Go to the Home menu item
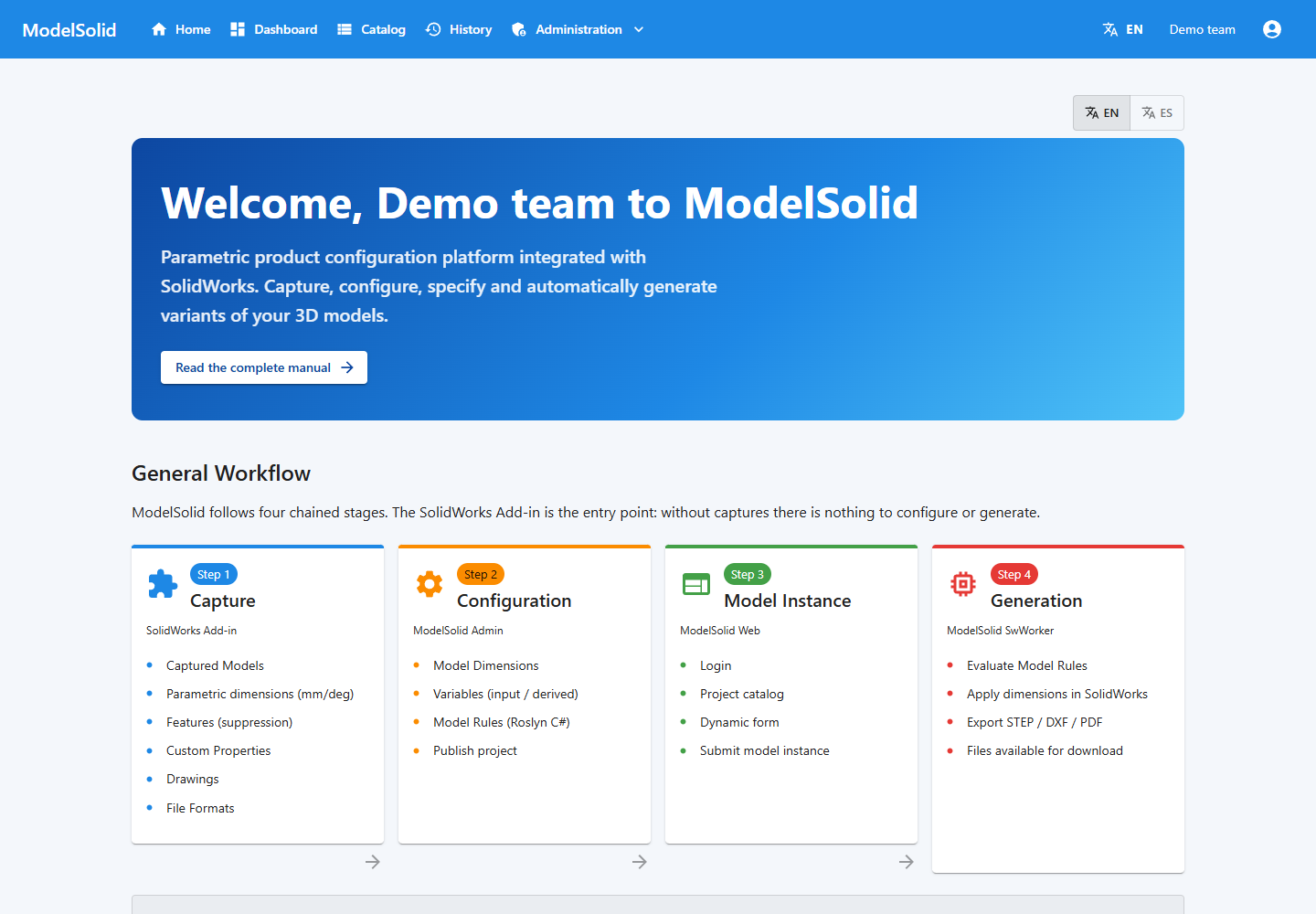 181,29
